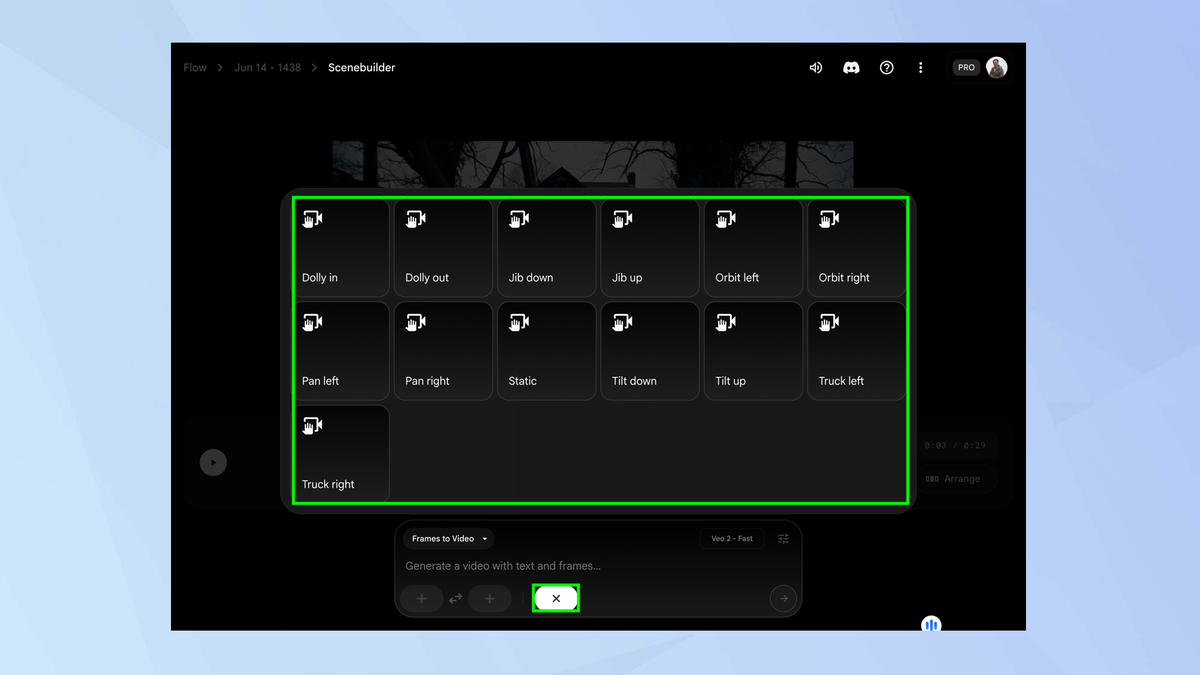Add the first frame with plus button

[x=422, y=599]
